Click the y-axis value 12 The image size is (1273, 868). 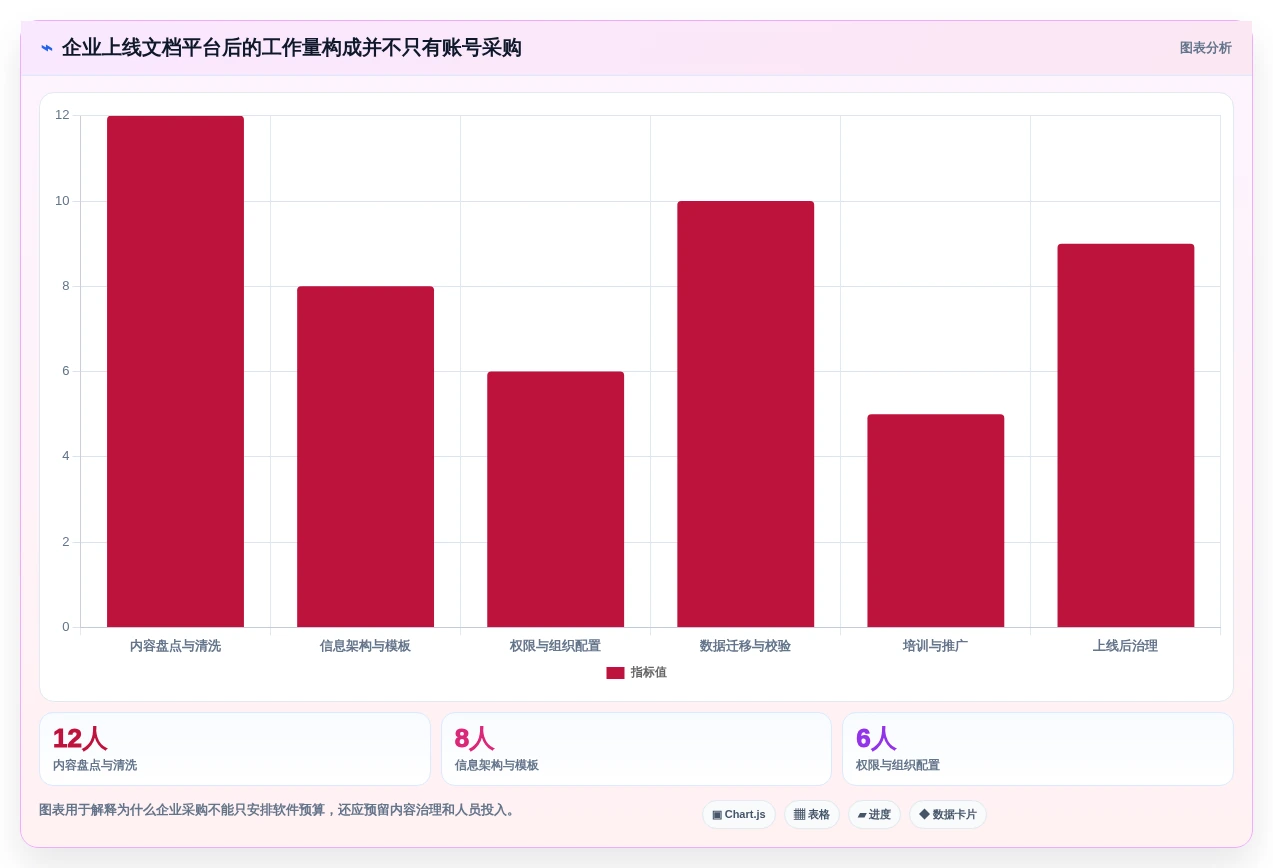[62, 115]
